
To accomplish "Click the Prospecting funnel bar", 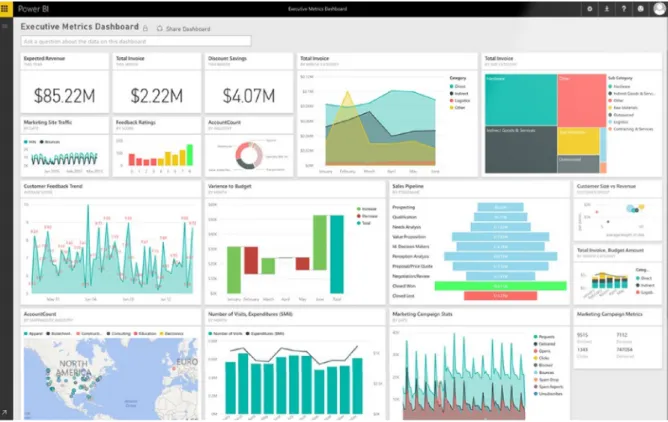I will (x=500, y=207).
